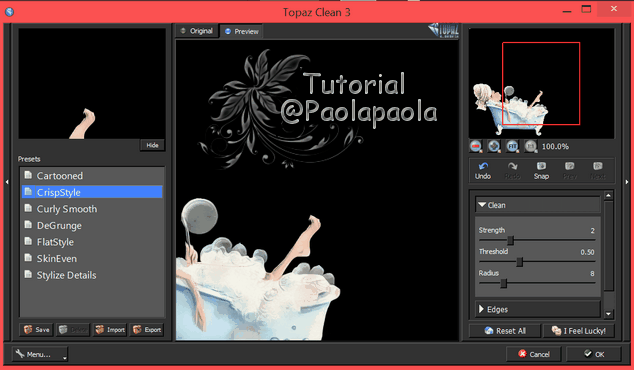The width and height of the screenshot is (634, 370).
Task: Choose the Curly Smooth preset
Action: click(92, 209)
